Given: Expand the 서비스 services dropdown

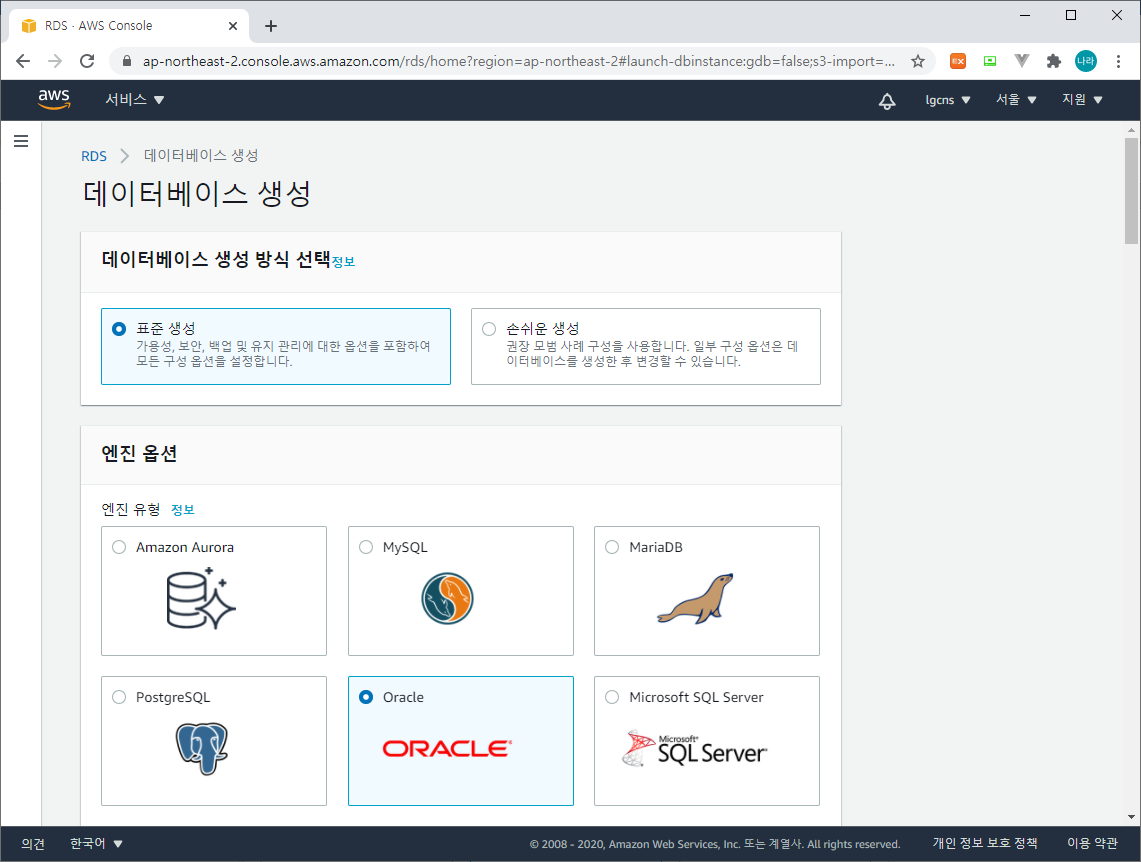Looking at the screenshot, I should coord(135,100).
